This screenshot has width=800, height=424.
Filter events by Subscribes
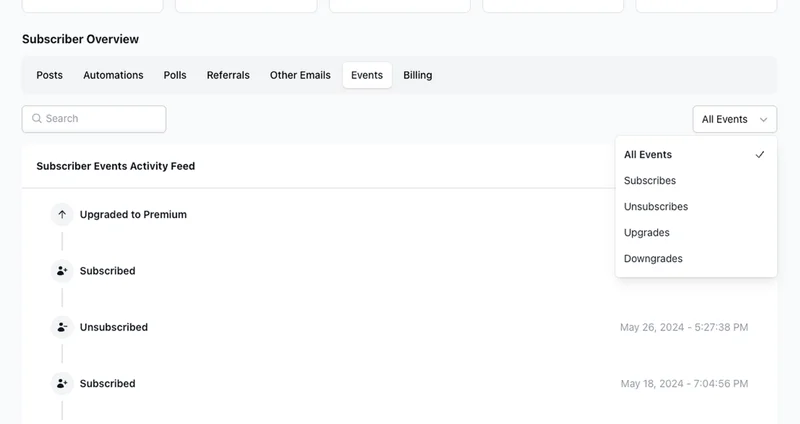(x=650, y=181)
